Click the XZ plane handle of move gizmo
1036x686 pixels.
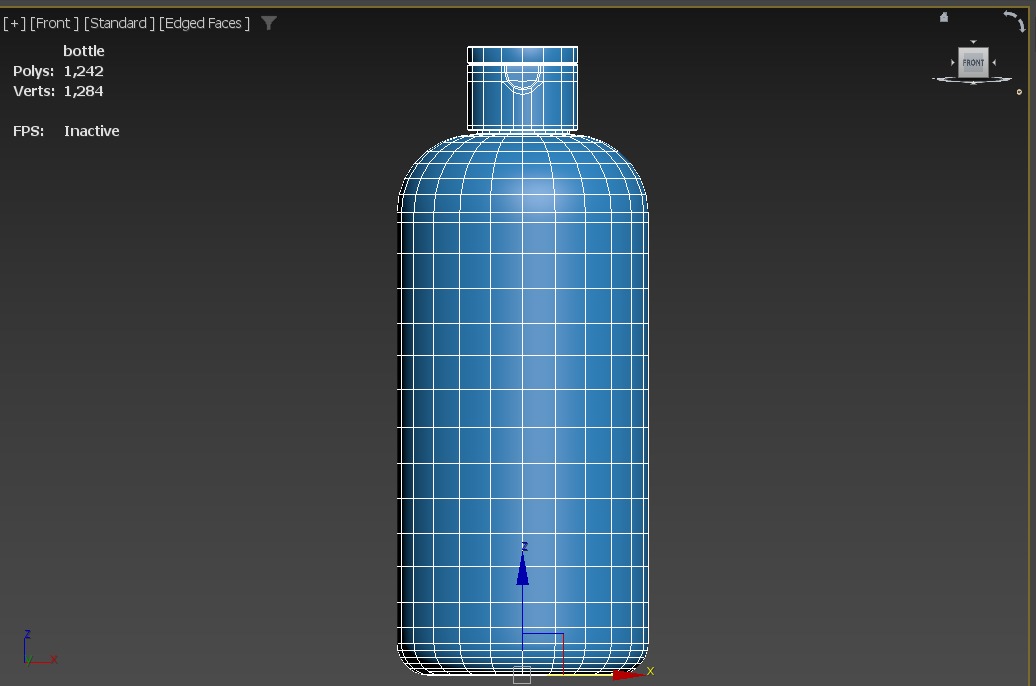[x=543, y=653]
